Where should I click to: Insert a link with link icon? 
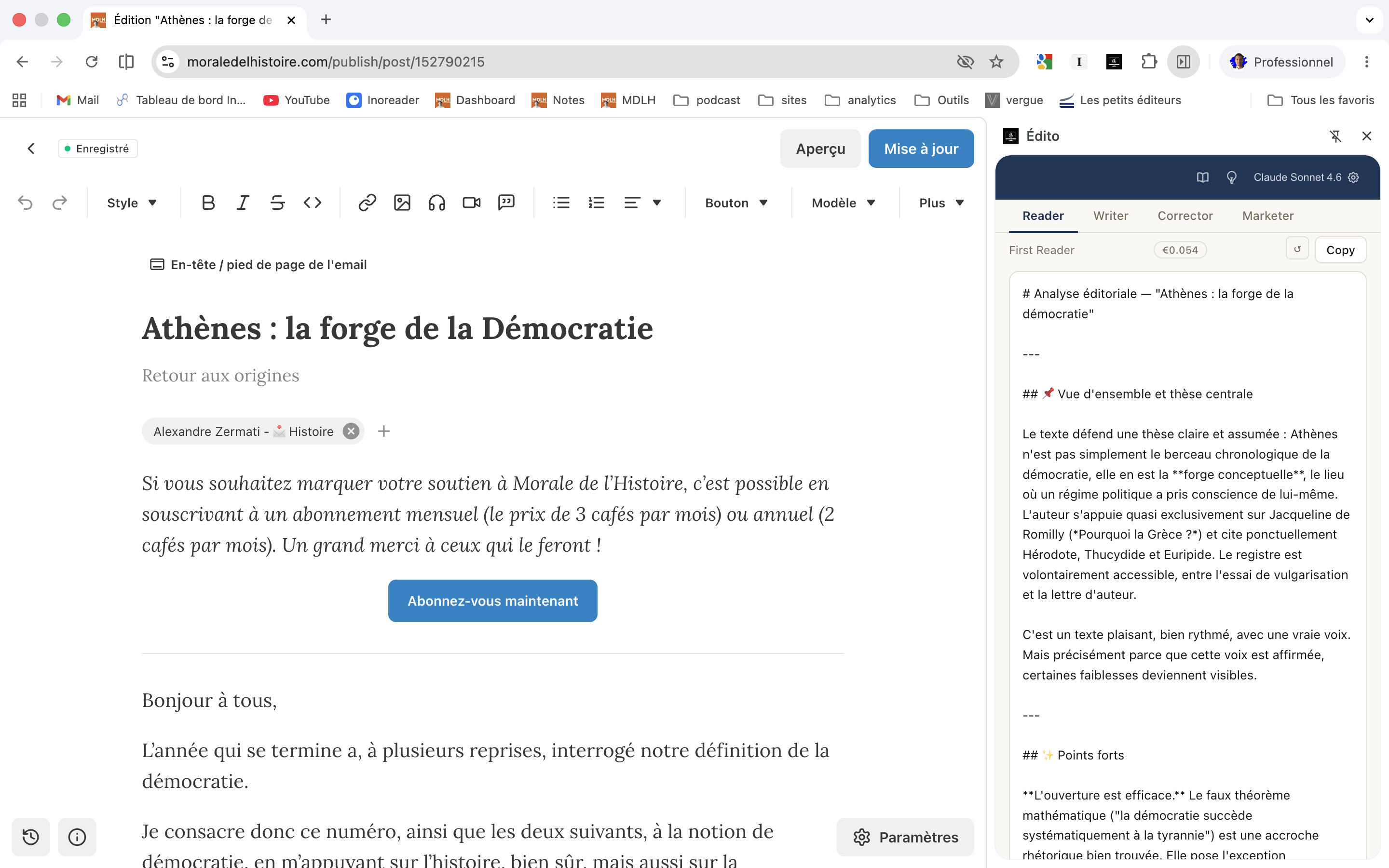coord(368,203)
